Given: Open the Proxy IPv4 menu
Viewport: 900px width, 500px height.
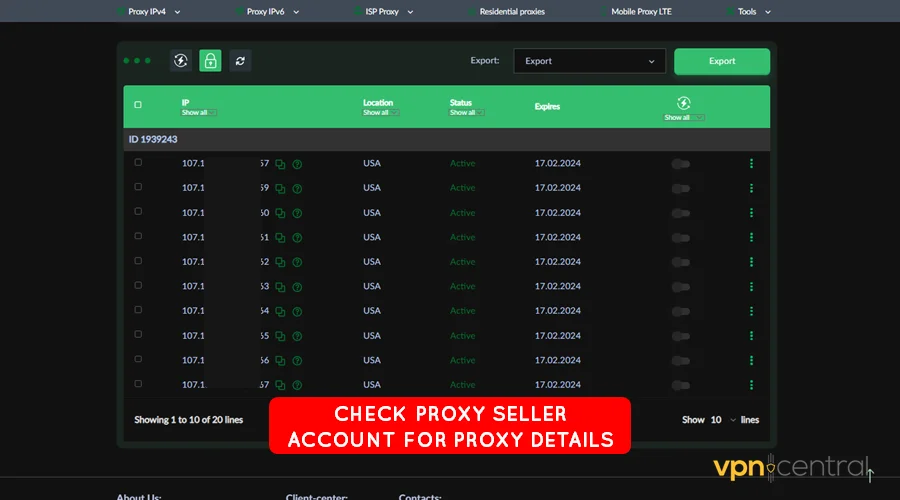Looking at the screenshot, I should [x=153, y=11].
